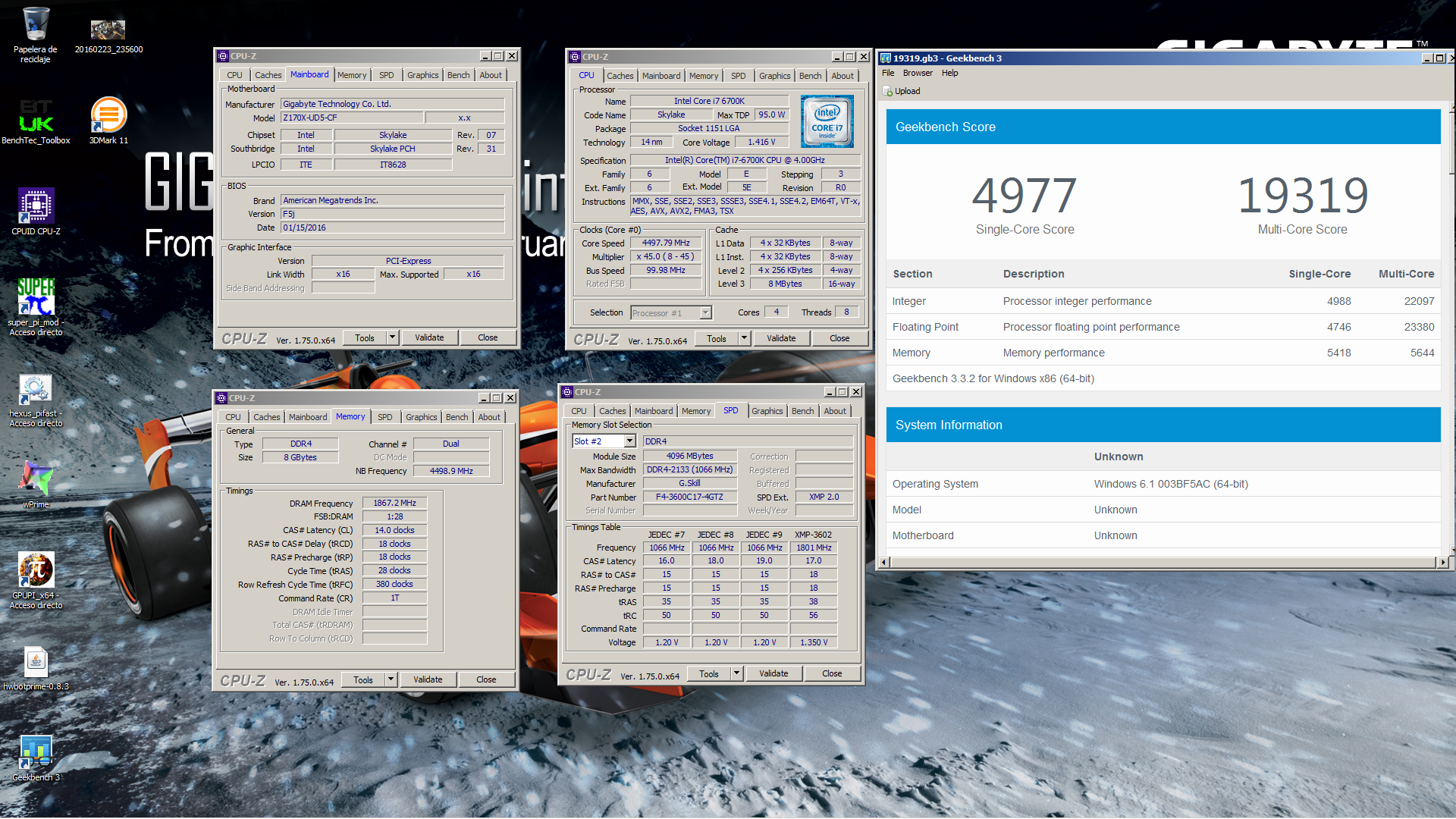Viewport: 1456px width, 819px height.
Task: Click the Integer row in Geekbench results
Action: tap(1163, 301)
